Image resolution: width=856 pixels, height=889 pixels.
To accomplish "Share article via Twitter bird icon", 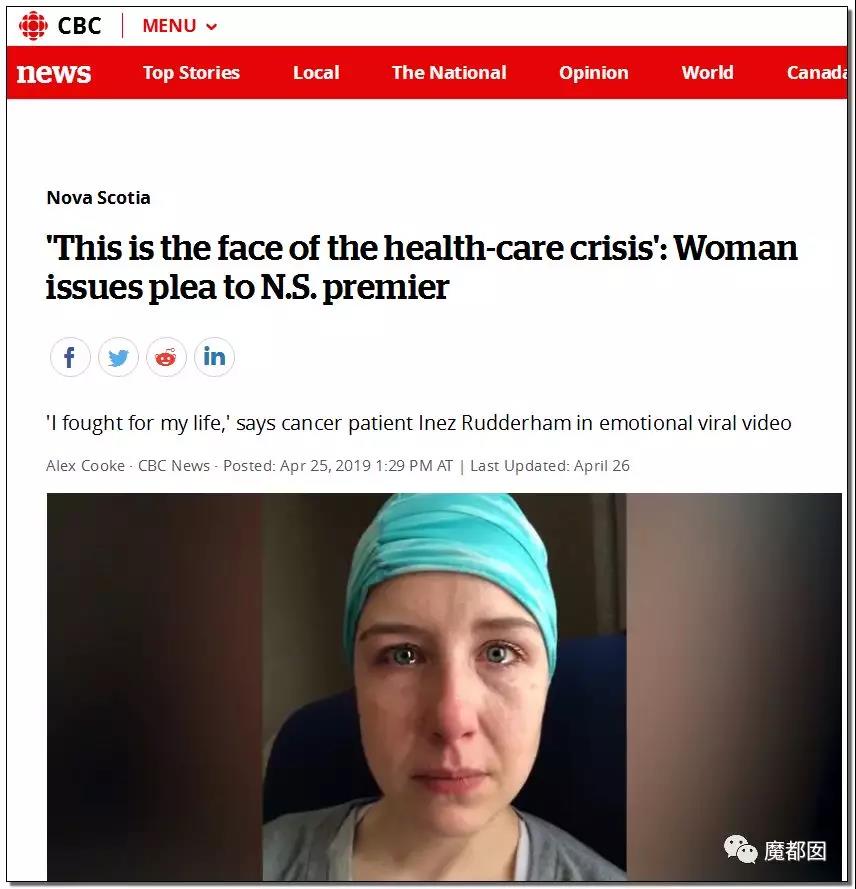I will point(118,357).
